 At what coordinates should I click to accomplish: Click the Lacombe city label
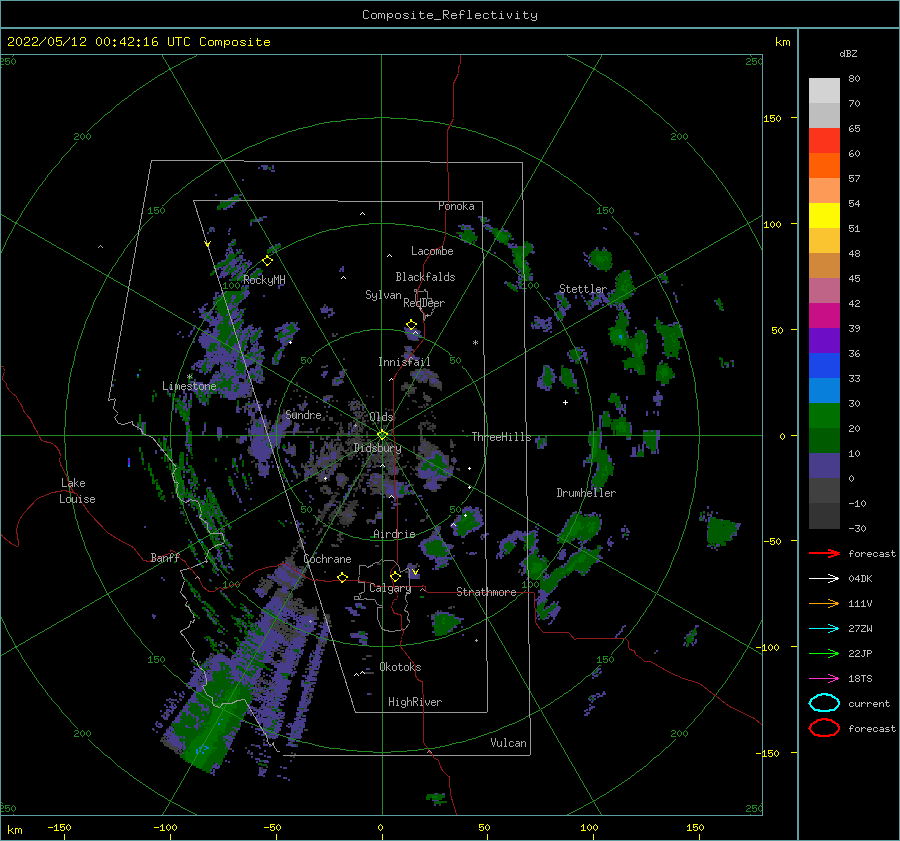pos(432,251)
